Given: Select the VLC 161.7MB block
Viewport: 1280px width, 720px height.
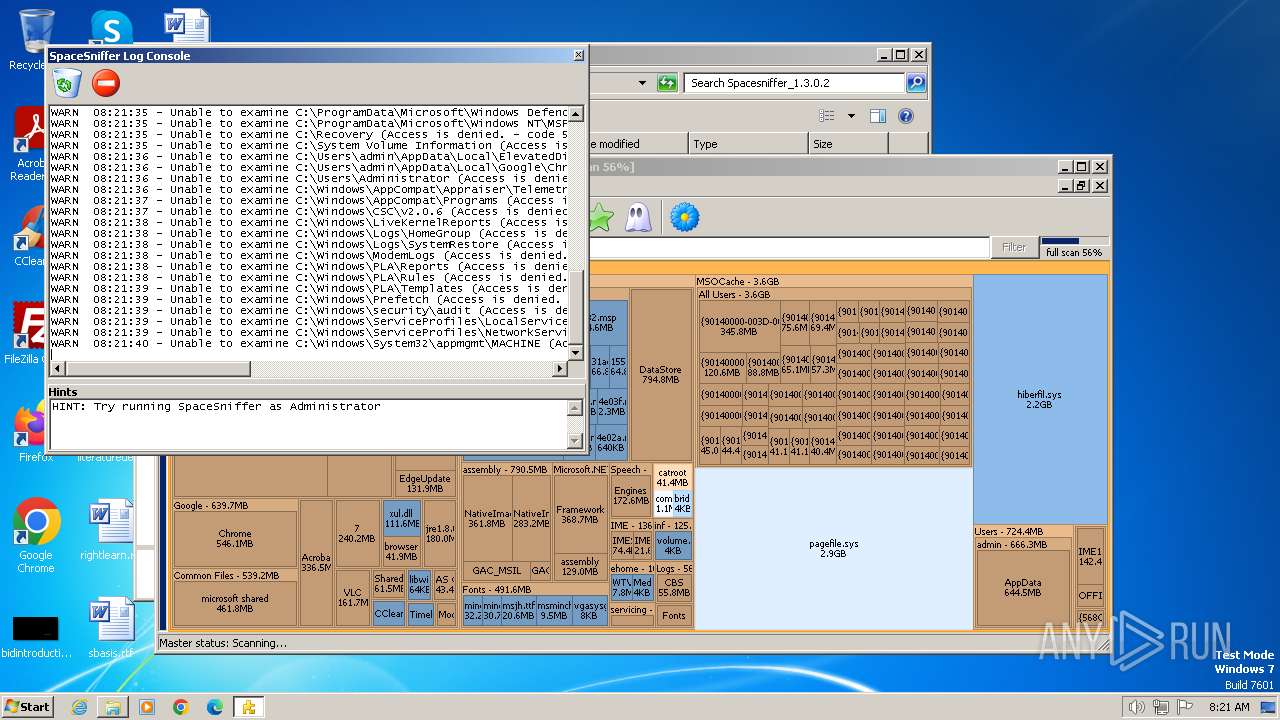Looking at the screenshot, I should point(353,597).
